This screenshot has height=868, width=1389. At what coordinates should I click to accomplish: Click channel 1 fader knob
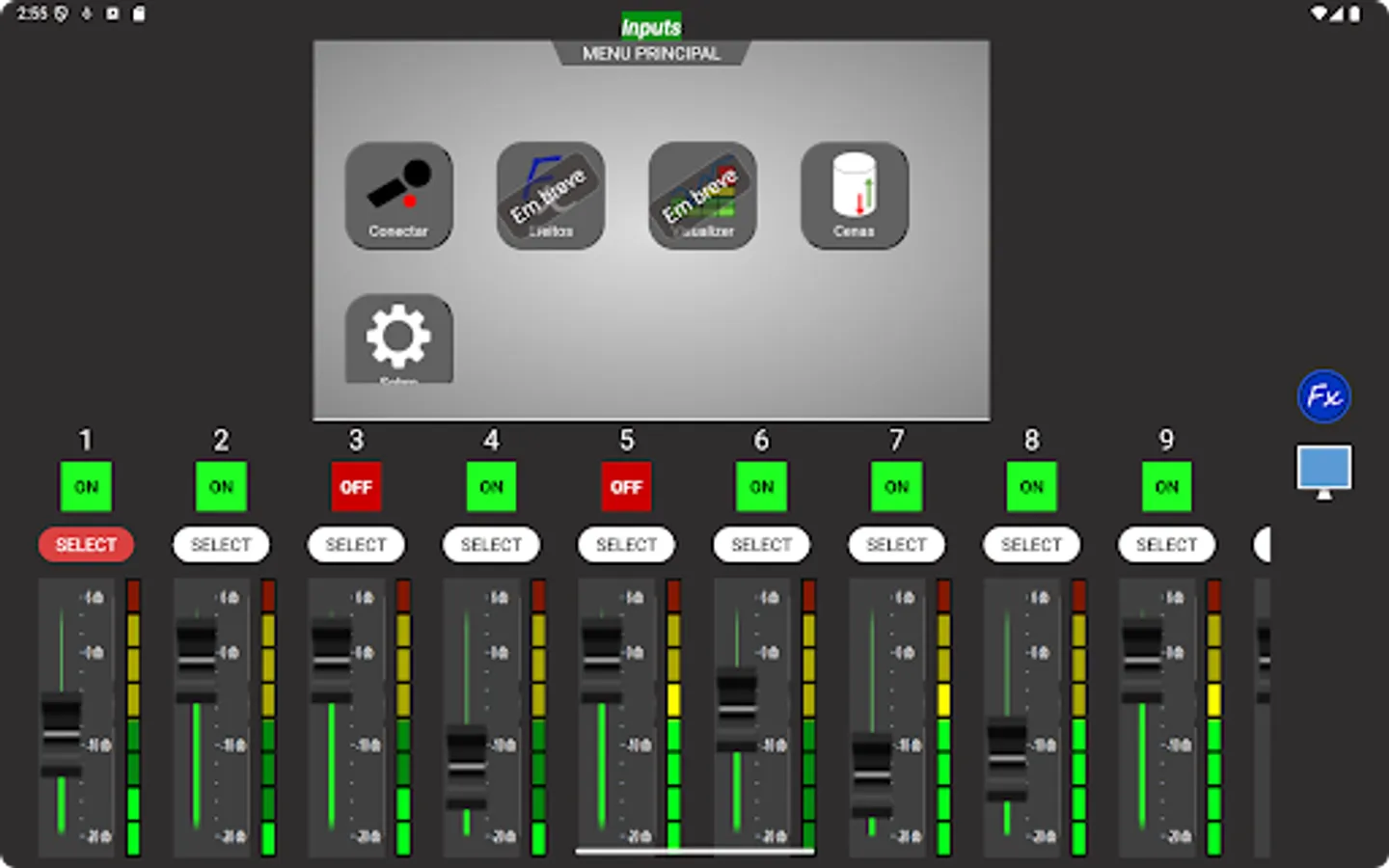pyautogui.click(x=61, y=734)
